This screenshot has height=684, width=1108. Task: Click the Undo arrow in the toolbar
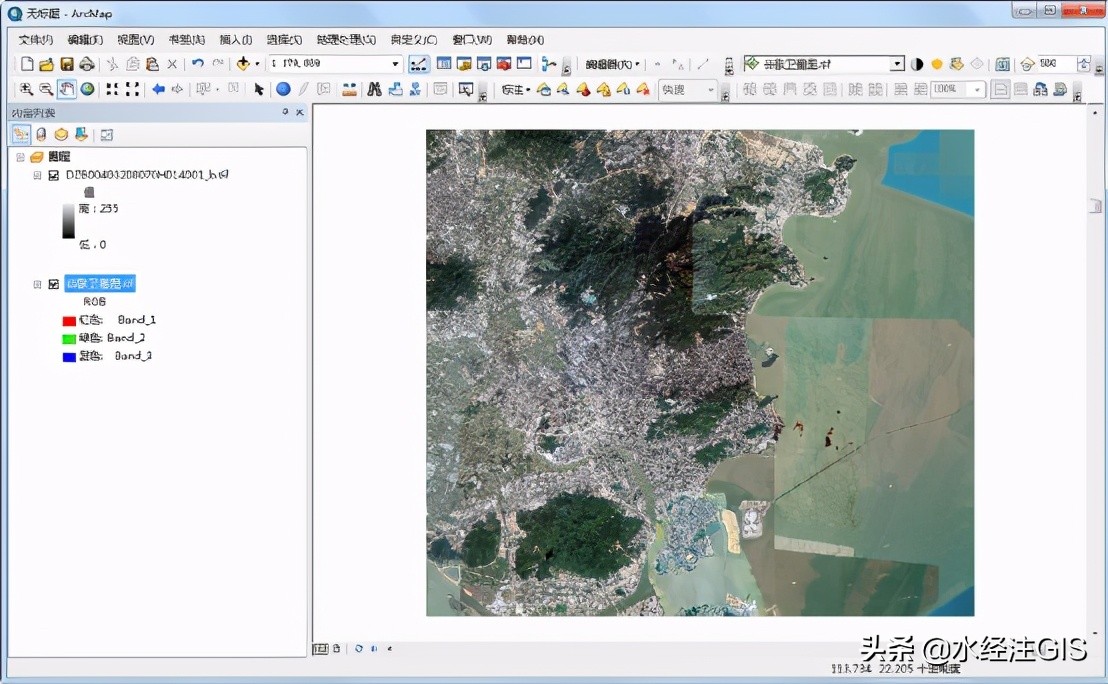coord(197,64)
